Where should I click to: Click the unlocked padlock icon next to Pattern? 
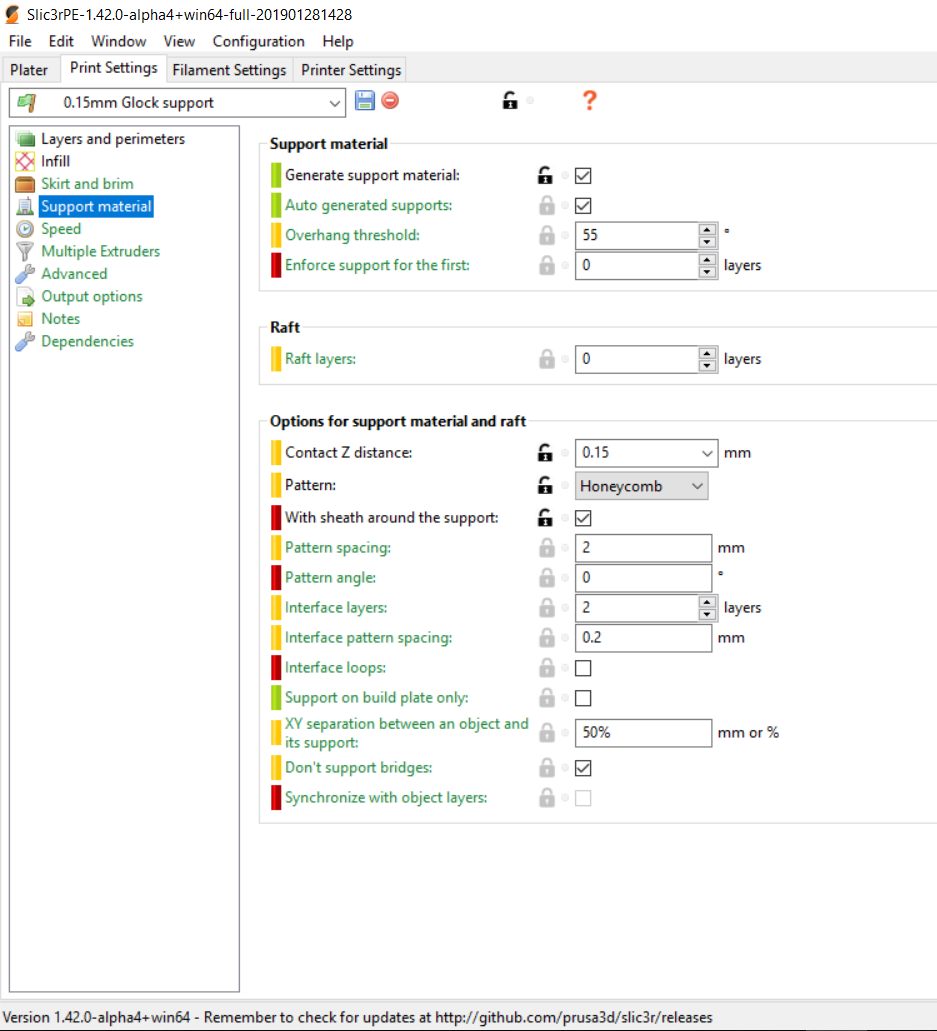[x=545, y=486]
